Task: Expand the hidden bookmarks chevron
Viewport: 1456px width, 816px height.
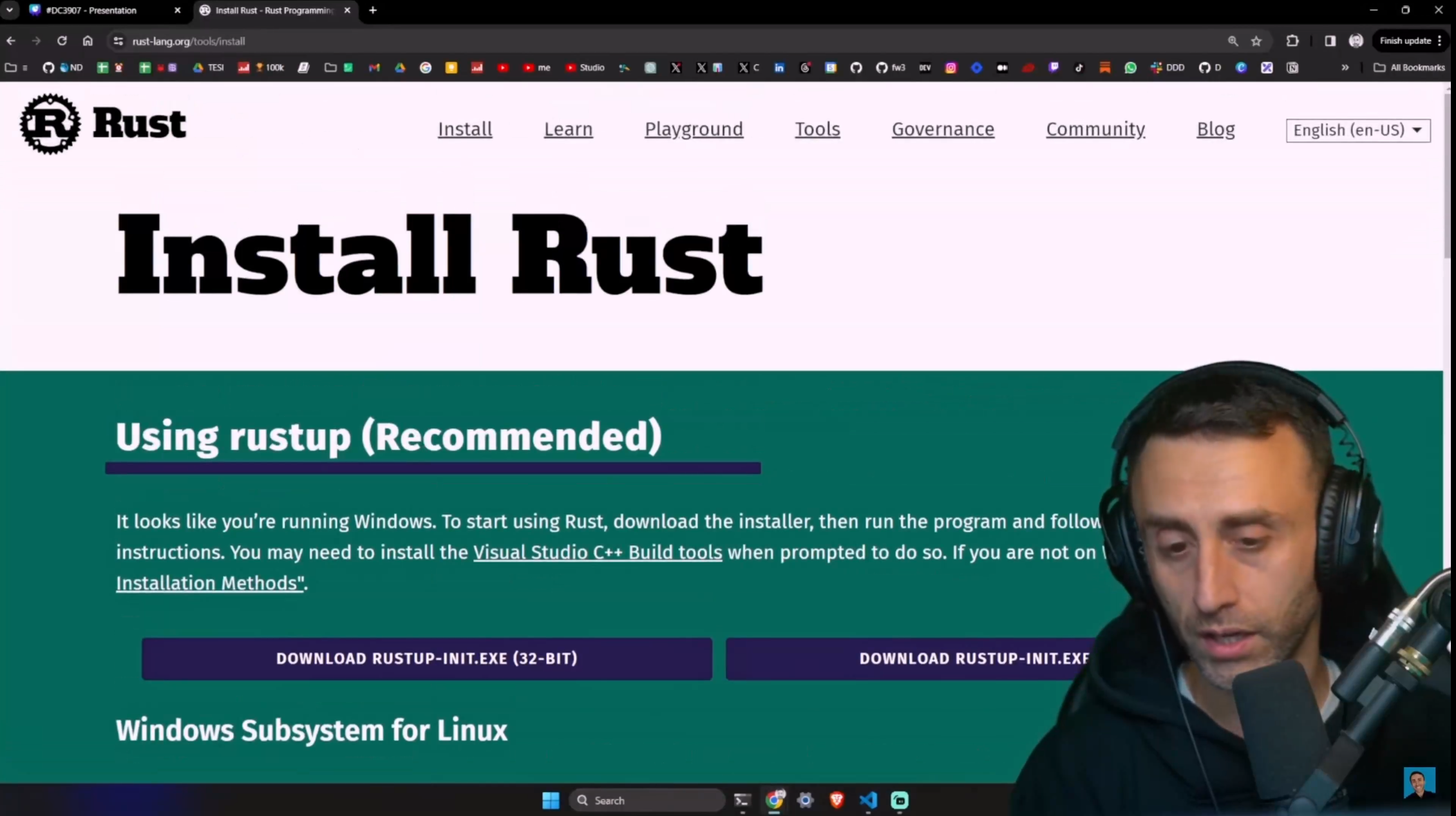Action: [x=1345, y=67]
